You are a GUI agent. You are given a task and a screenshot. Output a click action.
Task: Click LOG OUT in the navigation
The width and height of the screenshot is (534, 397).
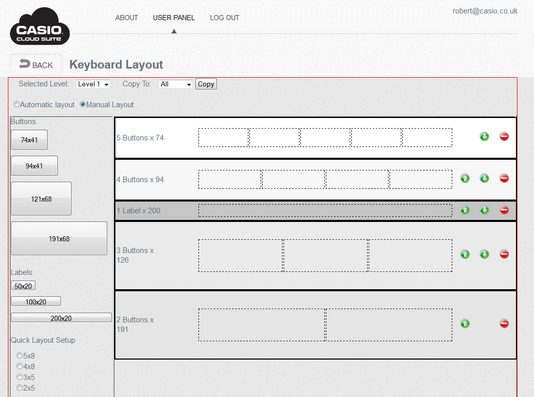224,18
